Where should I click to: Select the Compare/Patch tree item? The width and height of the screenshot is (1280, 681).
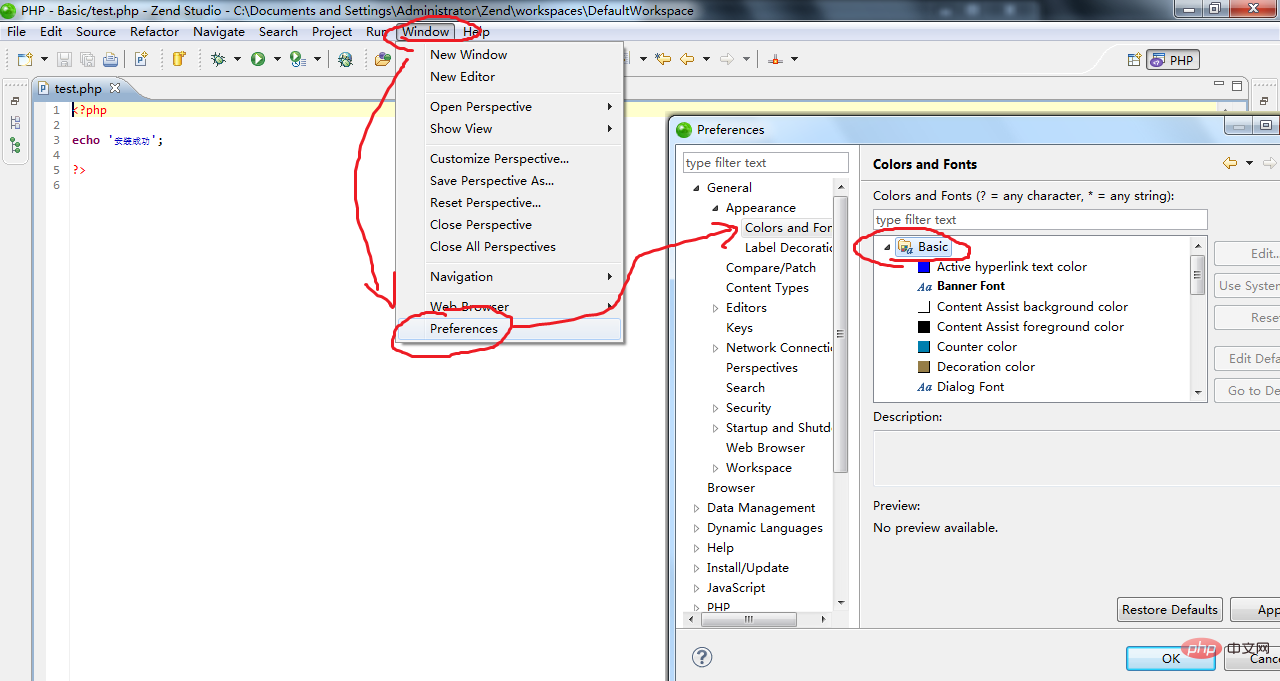[771, 268]
